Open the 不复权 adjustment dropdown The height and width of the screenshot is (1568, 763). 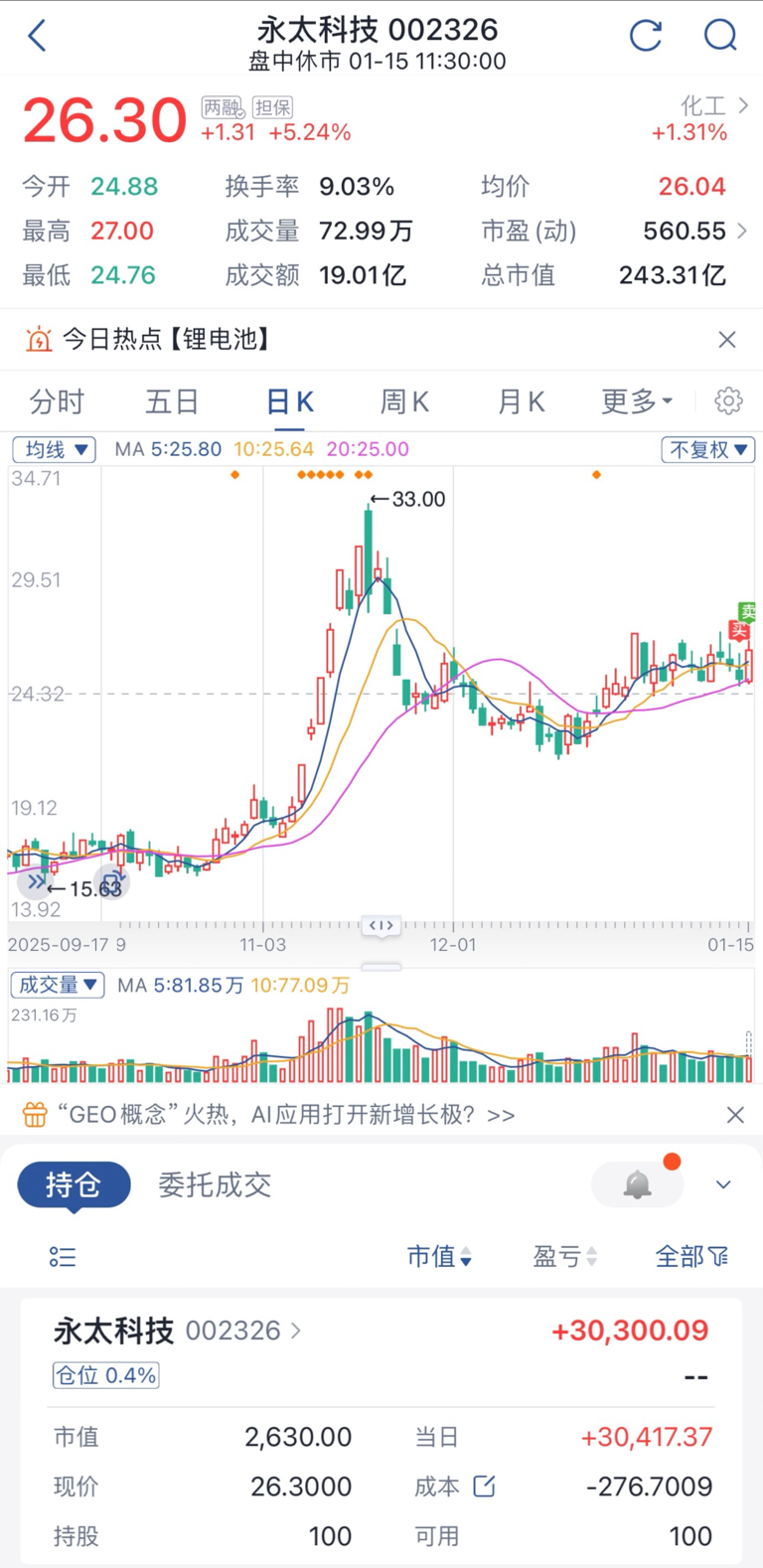click(708, 449)
